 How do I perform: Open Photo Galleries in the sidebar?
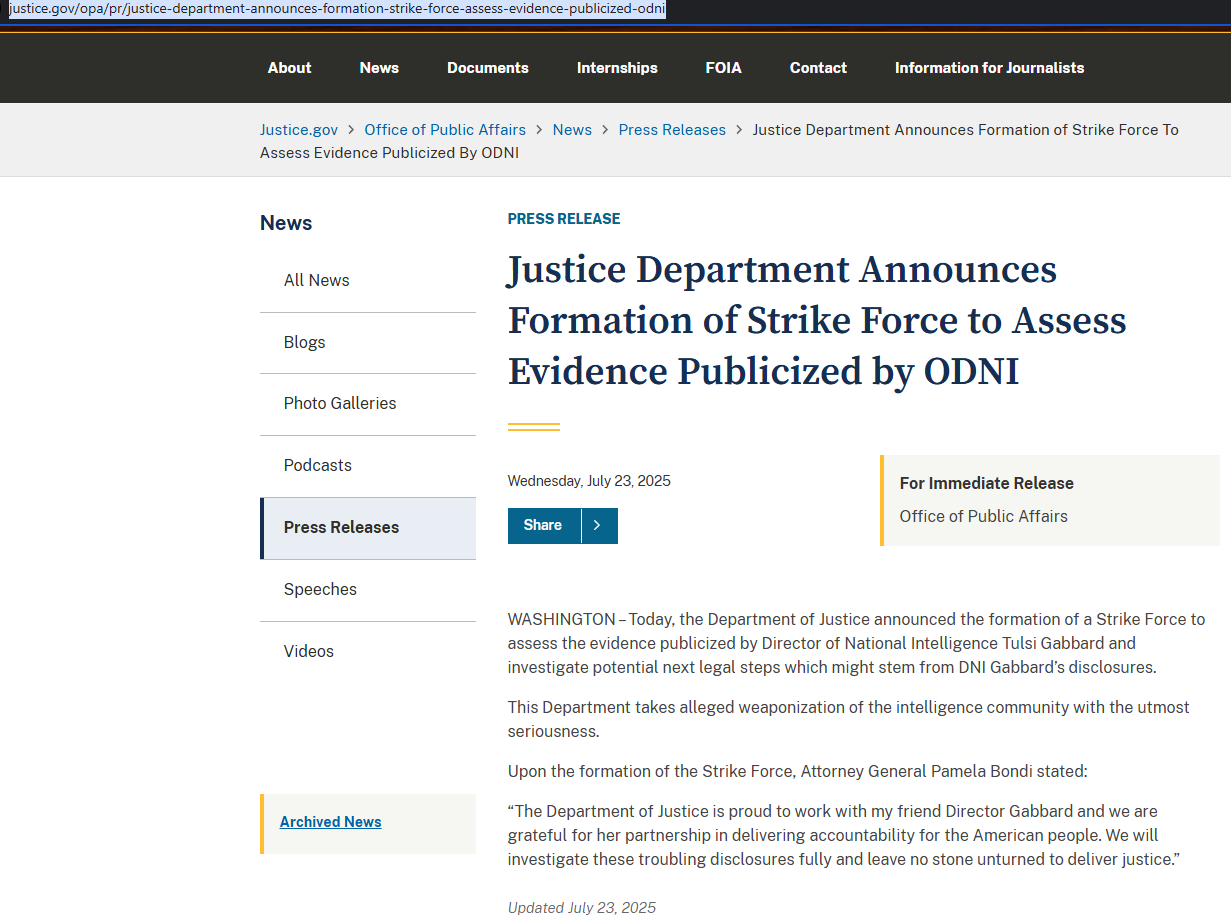coord(368,404)
